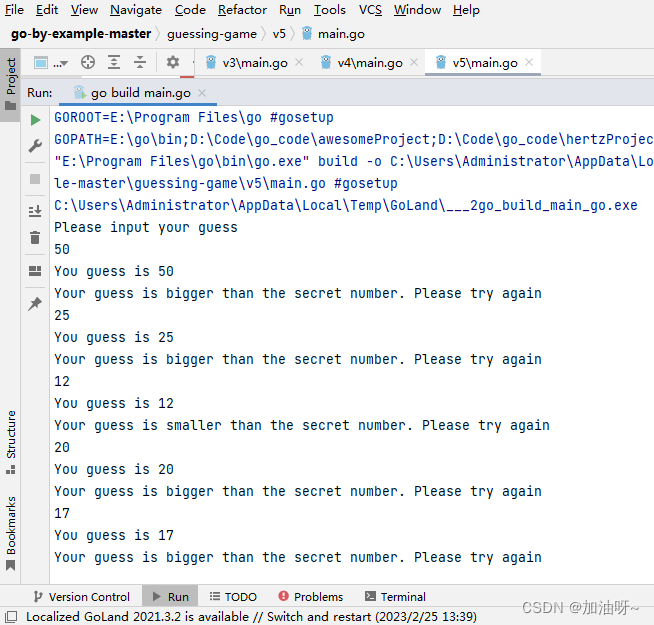The image size is (654, 625).
Task: Clear all console output with trash icon
Action: 35,237
